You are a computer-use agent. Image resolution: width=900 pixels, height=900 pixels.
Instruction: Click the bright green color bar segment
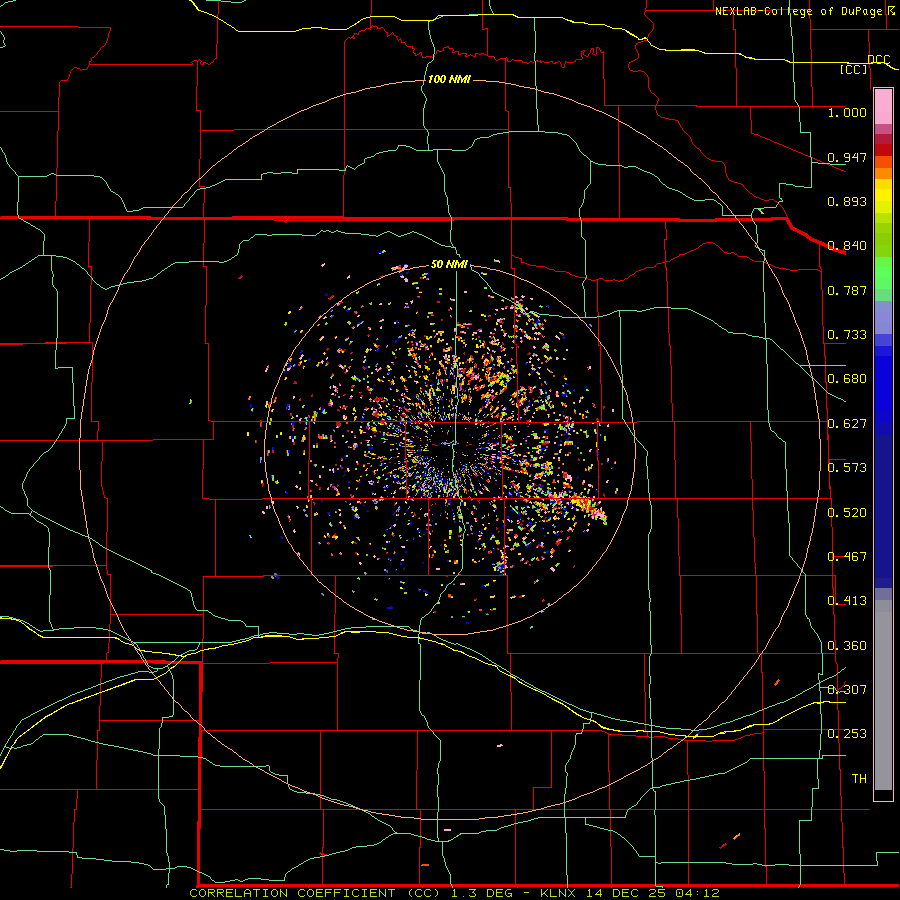coord(883,273)
